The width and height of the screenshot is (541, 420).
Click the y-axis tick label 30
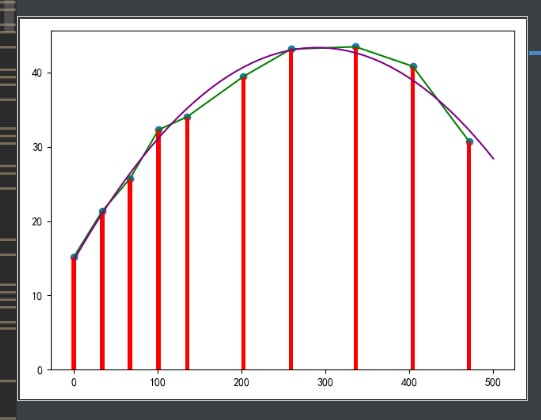(37, 147)
